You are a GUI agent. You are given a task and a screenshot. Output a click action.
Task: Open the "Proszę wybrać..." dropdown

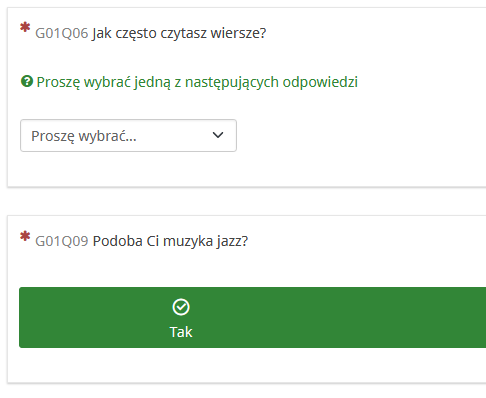[x=128, y=136]
